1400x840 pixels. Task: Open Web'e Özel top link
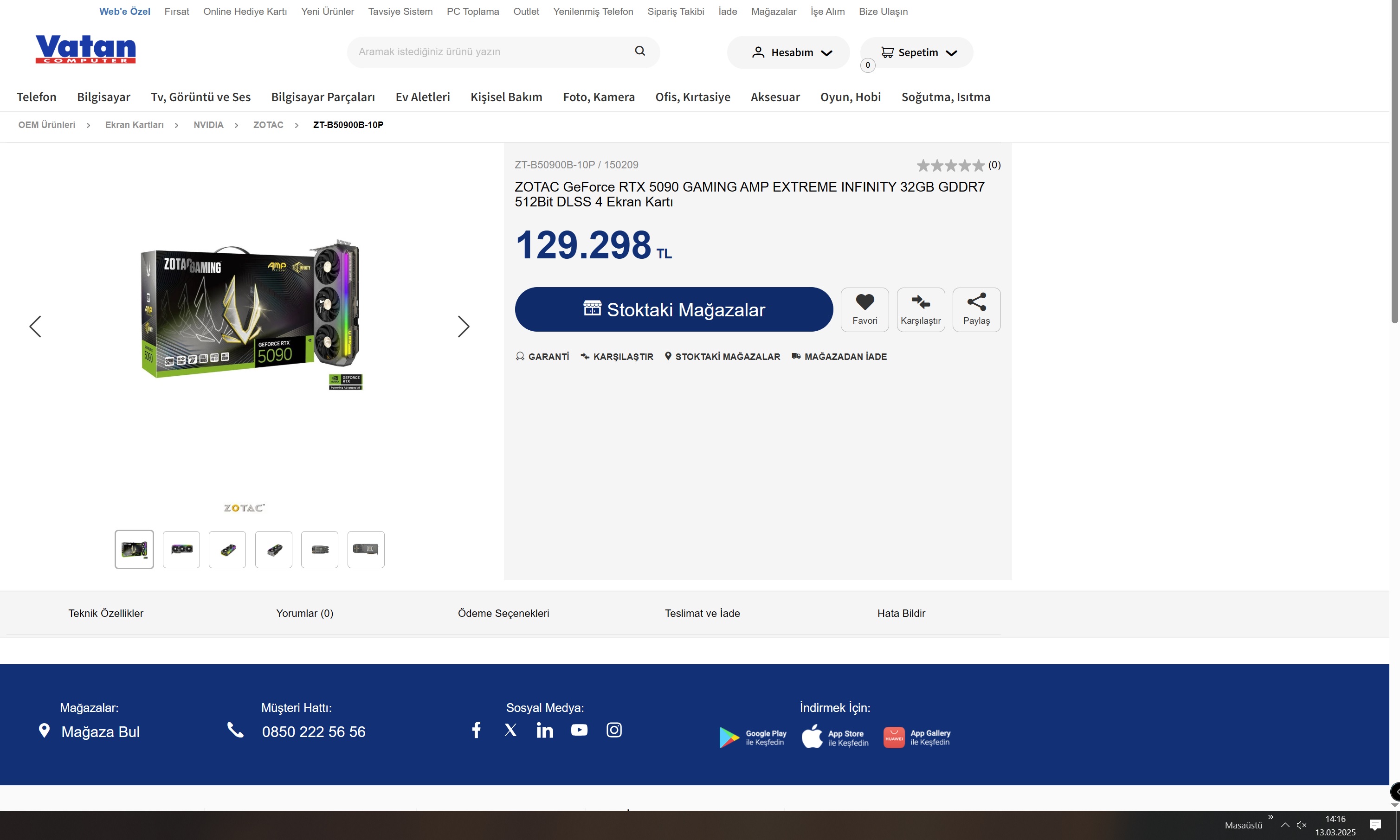[124, 11]
